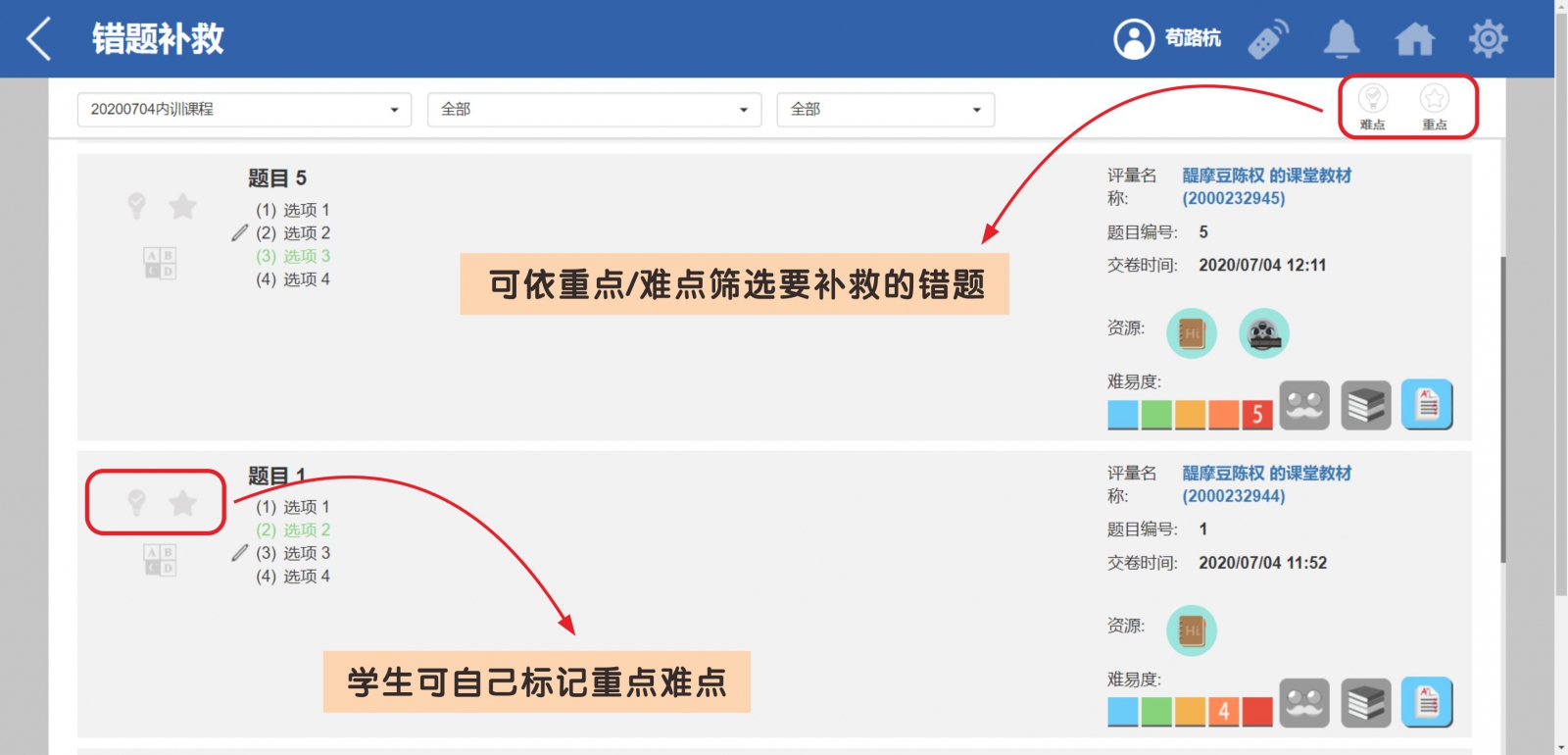Click the back arrow in header
The width and height of the screenshot is (1568, 755).
tap(39, 39)
